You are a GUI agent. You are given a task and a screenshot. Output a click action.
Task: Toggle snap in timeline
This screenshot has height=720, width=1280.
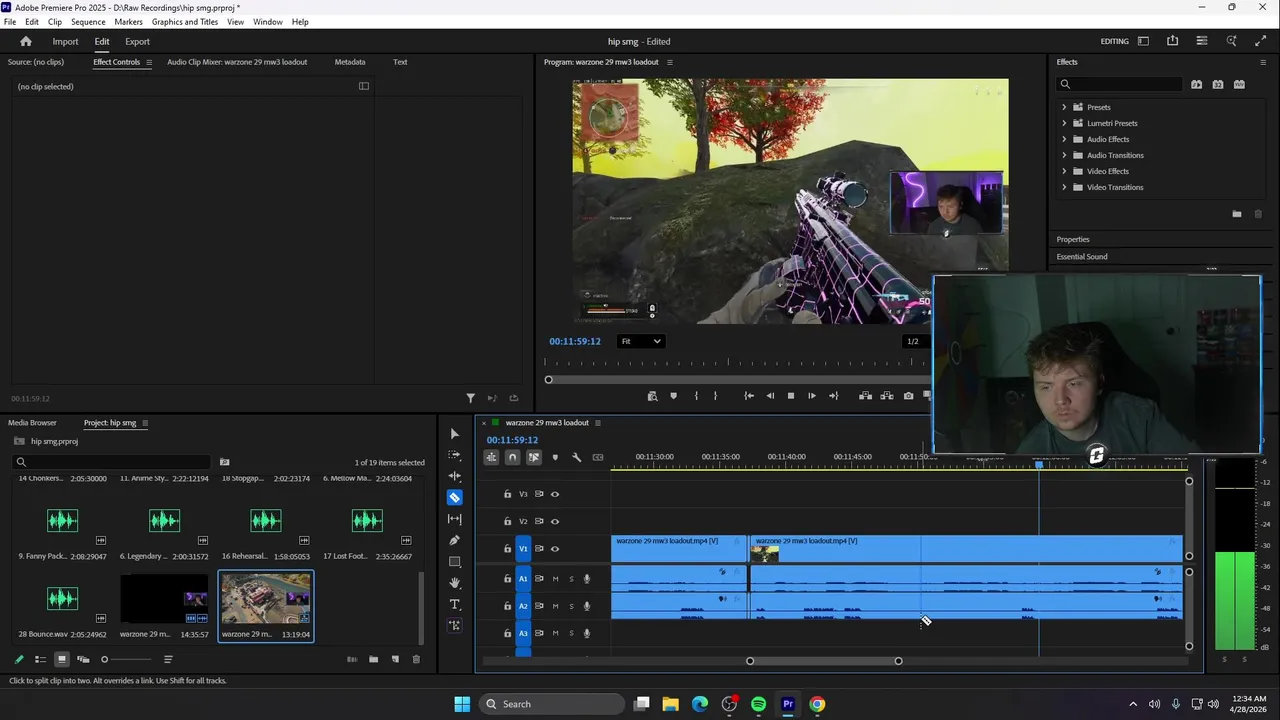click(x=512, y=457)
